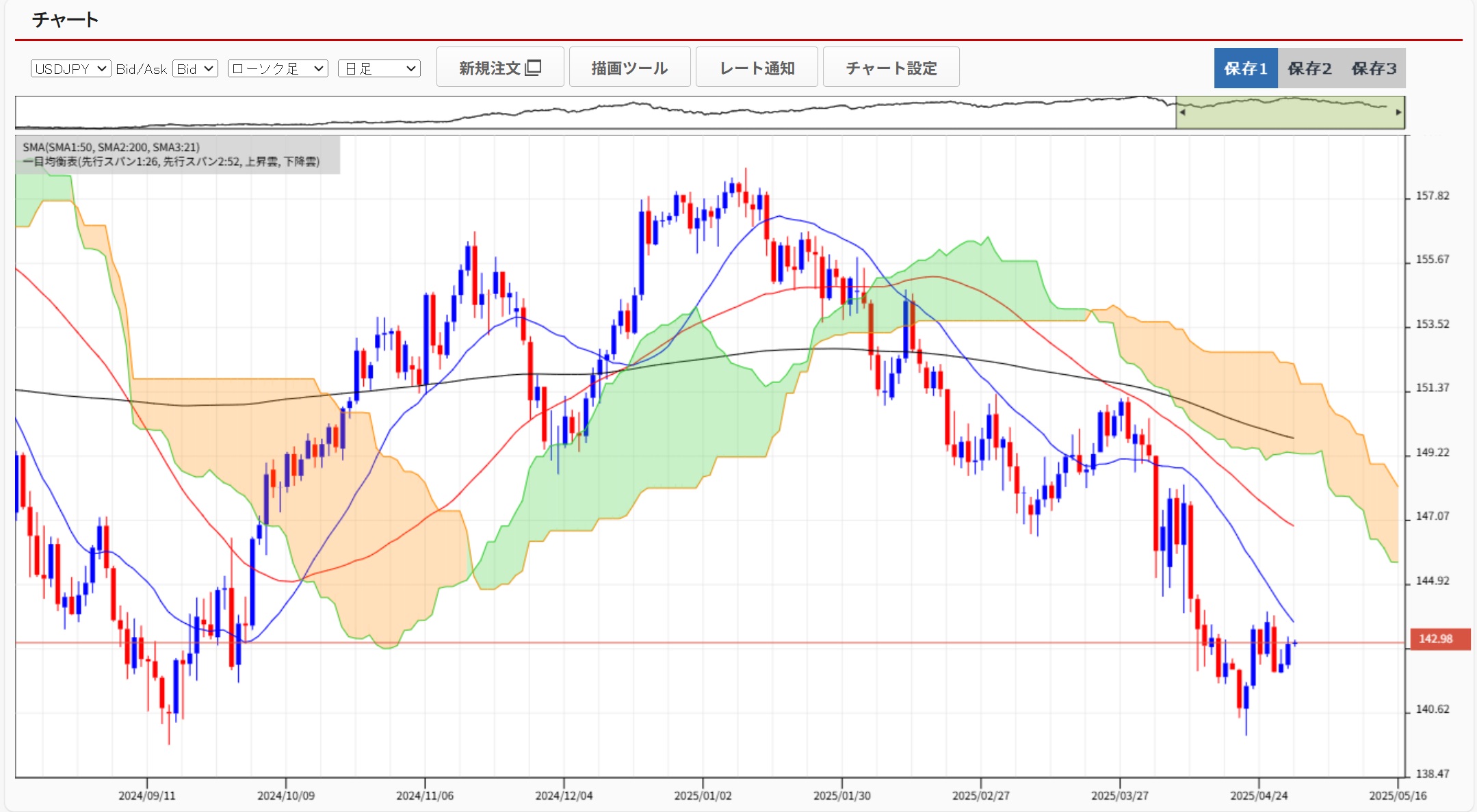Open the Bid/Ask selector dropdown
This screenshot has width=1477, height=812.
(x=195, y=68)
